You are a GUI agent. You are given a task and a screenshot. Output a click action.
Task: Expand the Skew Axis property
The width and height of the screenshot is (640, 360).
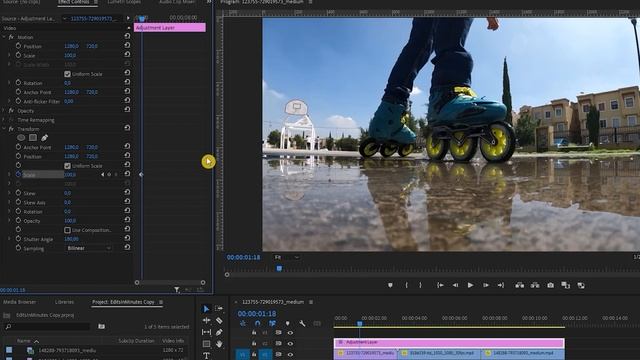tap(9, 202)
